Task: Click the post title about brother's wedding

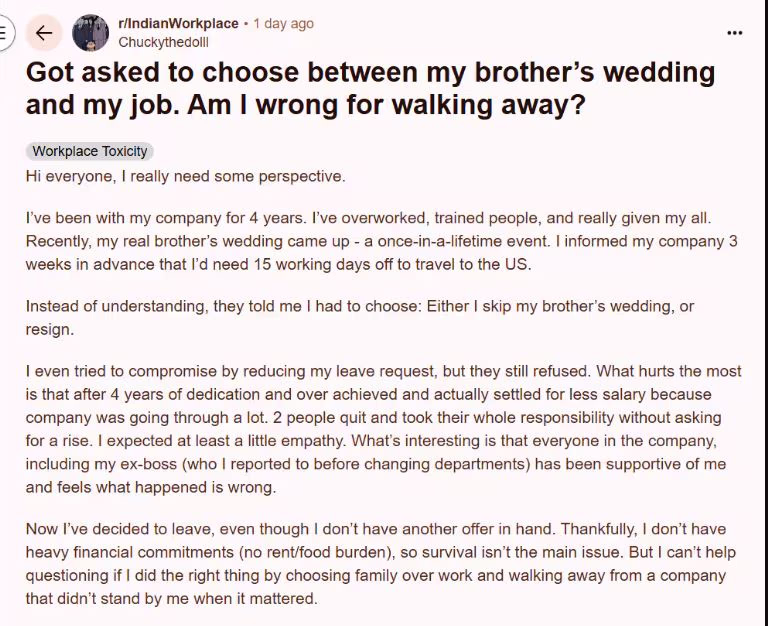Action: tap(370, 88)
